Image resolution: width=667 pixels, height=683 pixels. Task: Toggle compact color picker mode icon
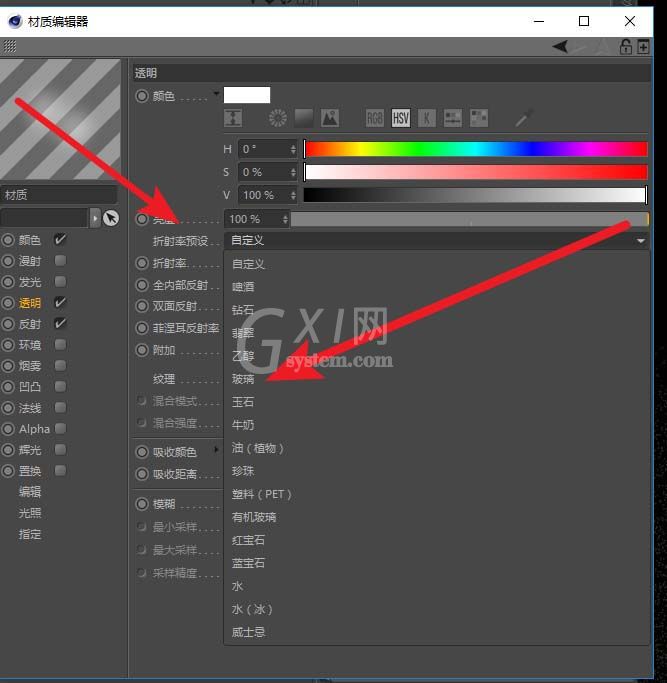233,118
